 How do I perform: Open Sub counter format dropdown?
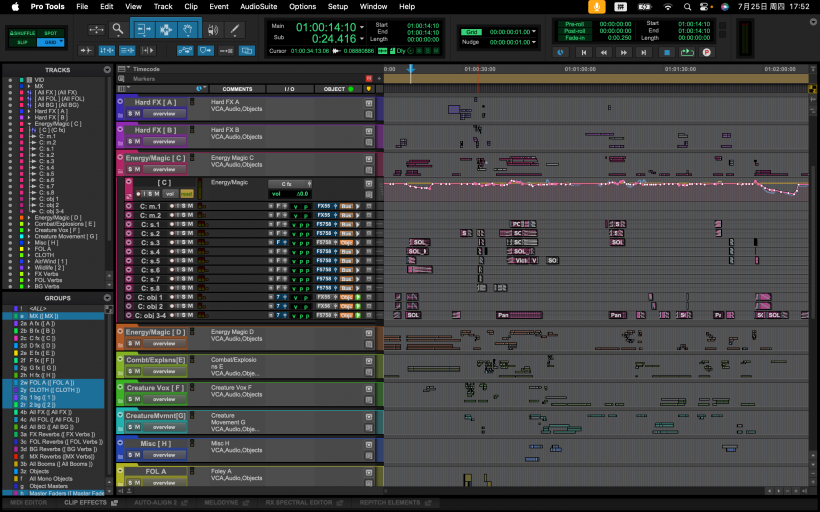[361, 39]
